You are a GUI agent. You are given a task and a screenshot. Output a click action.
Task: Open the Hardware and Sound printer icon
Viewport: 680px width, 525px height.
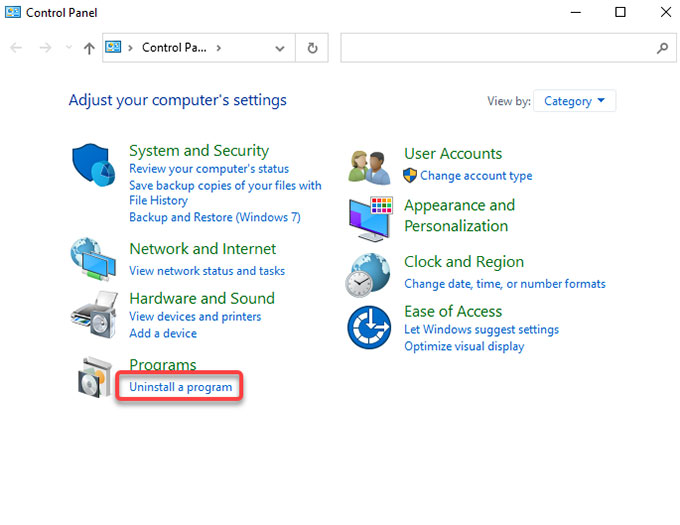[x=95, y=314]
